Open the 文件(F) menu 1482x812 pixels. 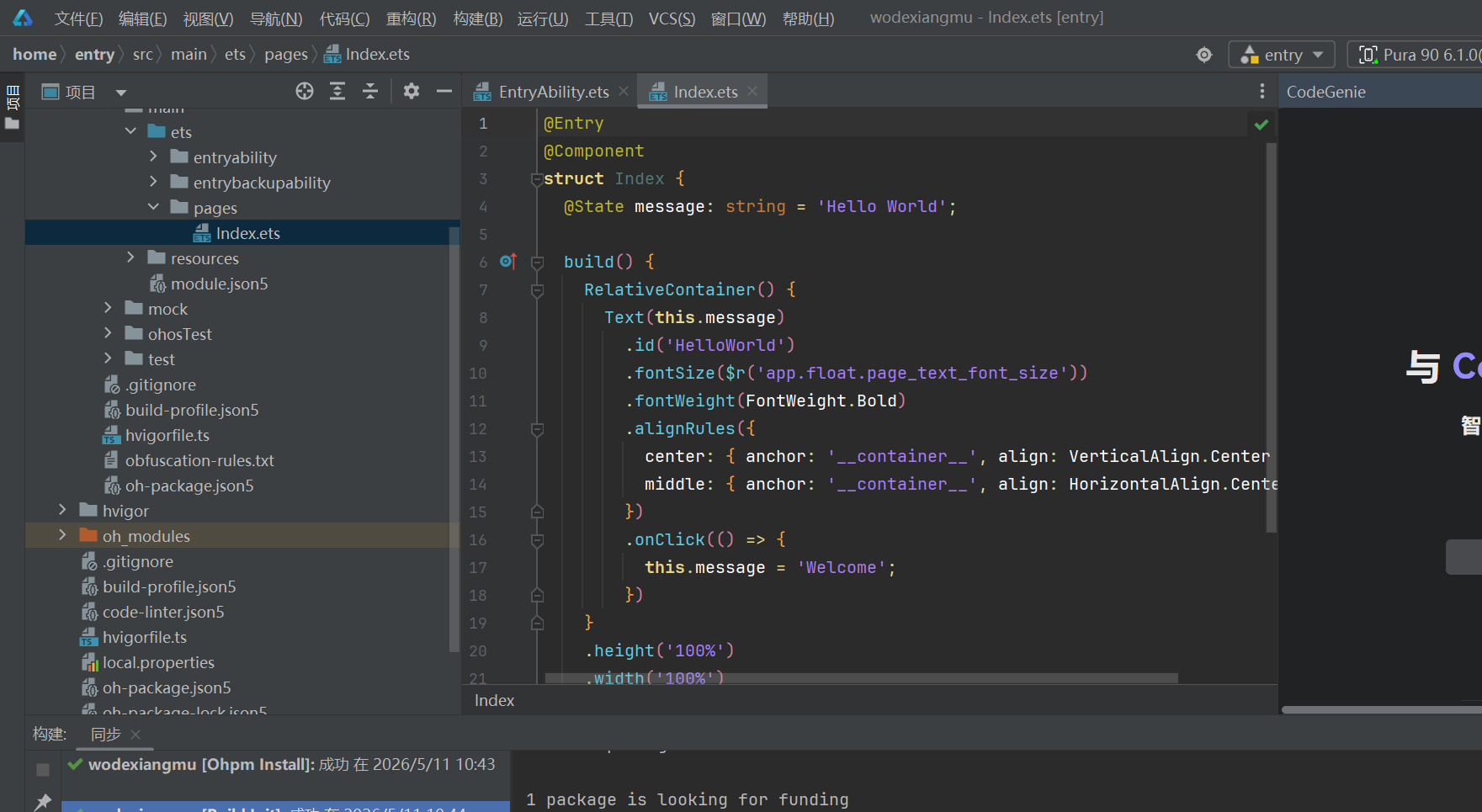(78, 19)
